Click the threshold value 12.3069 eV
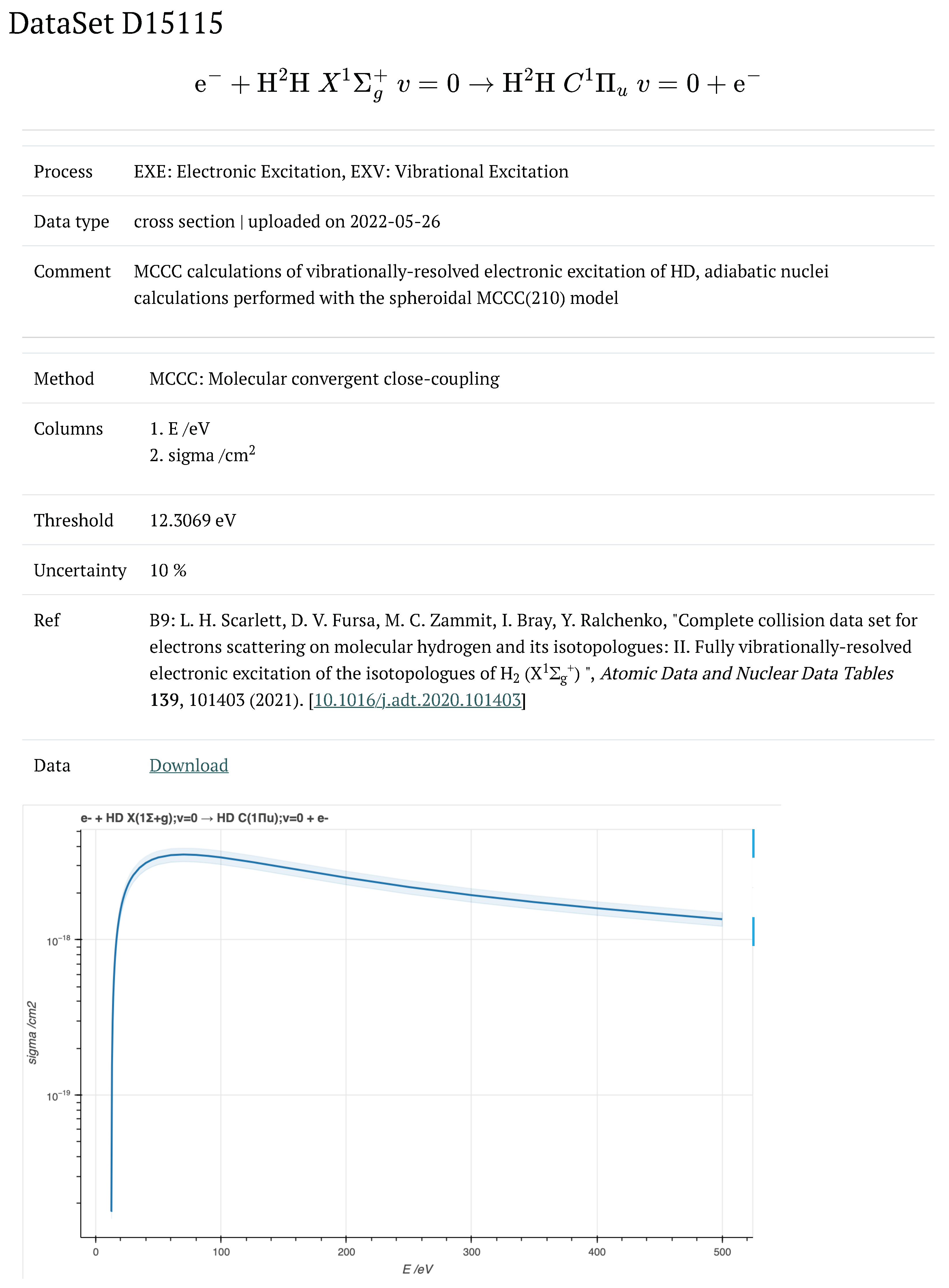This screenshot has width=949, height=1288. pyautogui.click(x=192, y=520)
